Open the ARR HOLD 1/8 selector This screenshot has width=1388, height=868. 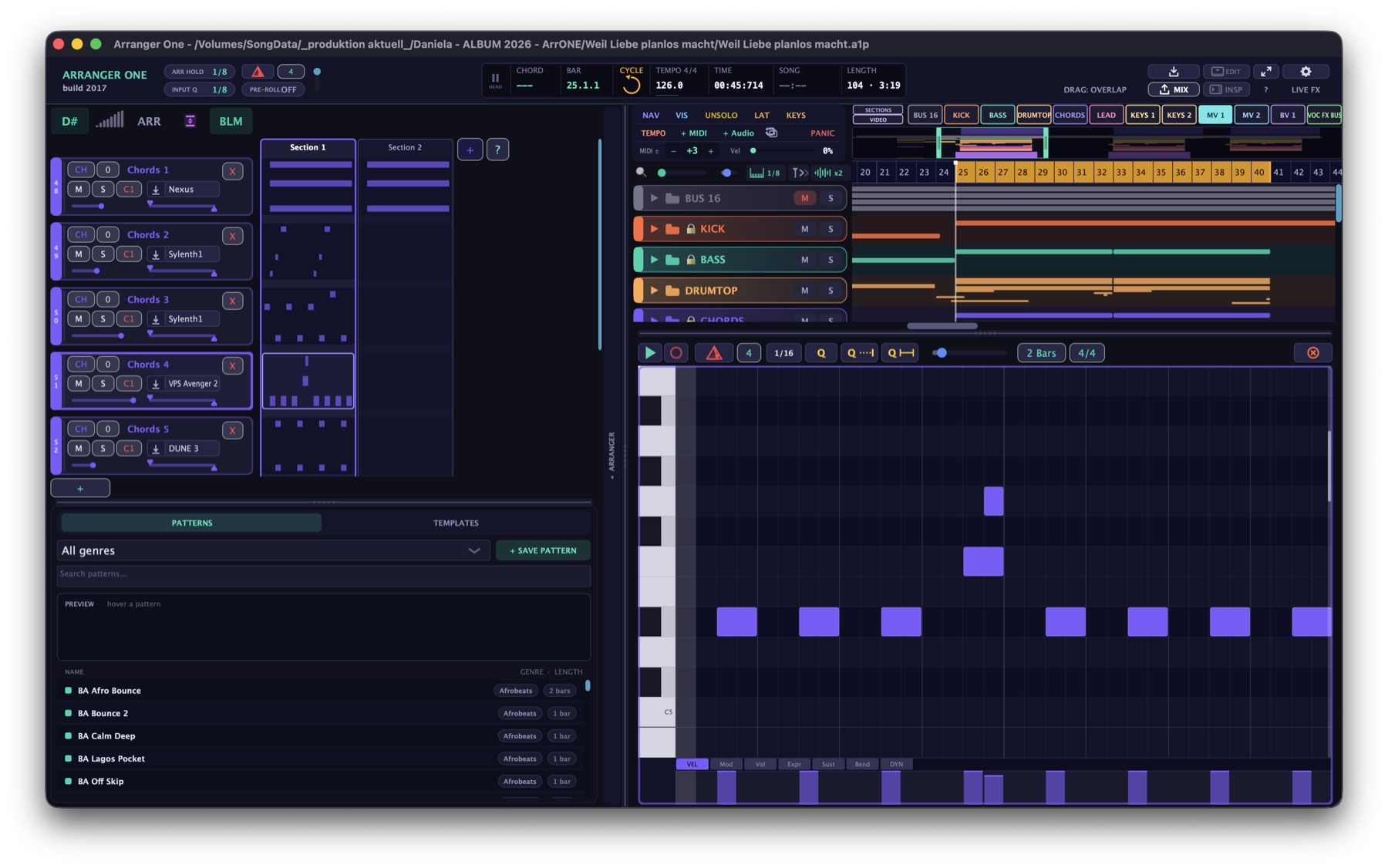click(x=199, y=72)
